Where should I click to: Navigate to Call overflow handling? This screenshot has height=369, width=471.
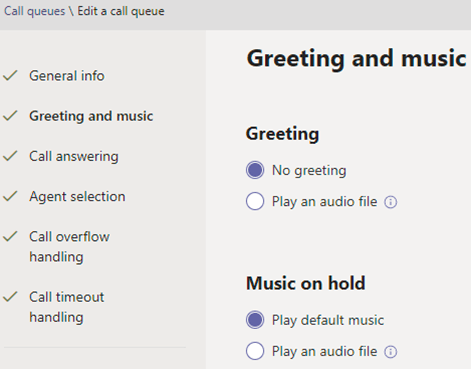coord(69,247)
